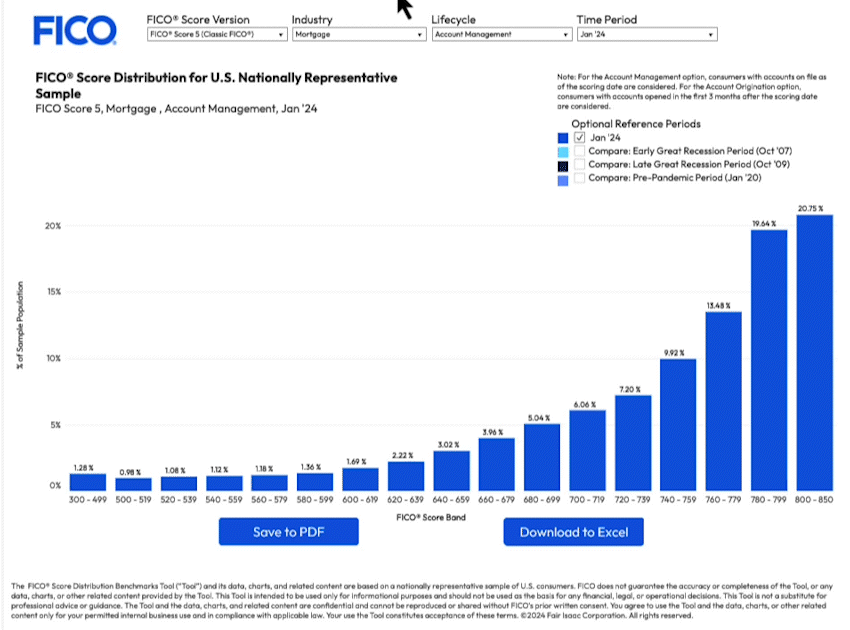Click subtitle 'FICO Score 5, Mortgage, Account Management'
This screenshot has height=630, width=850.
click(176, 108)
